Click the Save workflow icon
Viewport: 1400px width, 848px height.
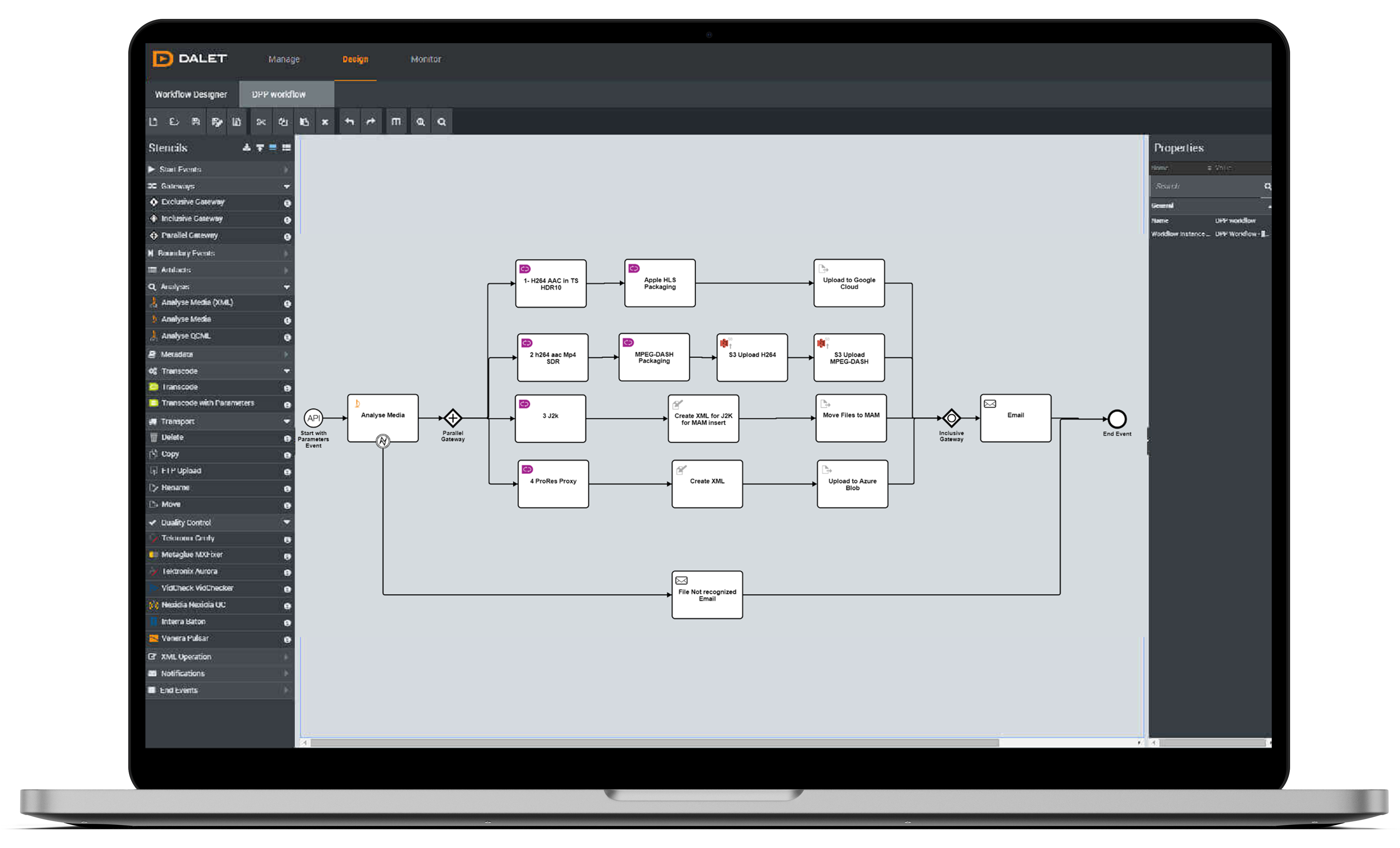(195, 122)
